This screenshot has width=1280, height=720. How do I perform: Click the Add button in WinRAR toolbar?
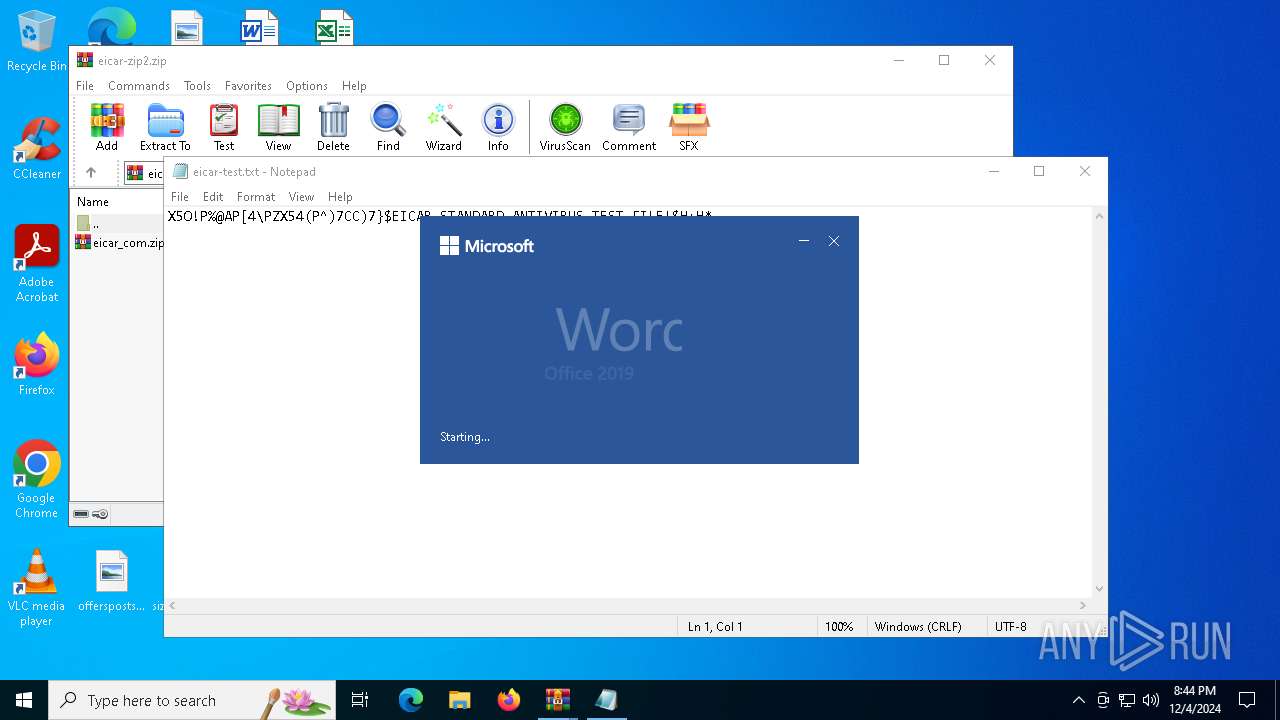pos(107,127)
